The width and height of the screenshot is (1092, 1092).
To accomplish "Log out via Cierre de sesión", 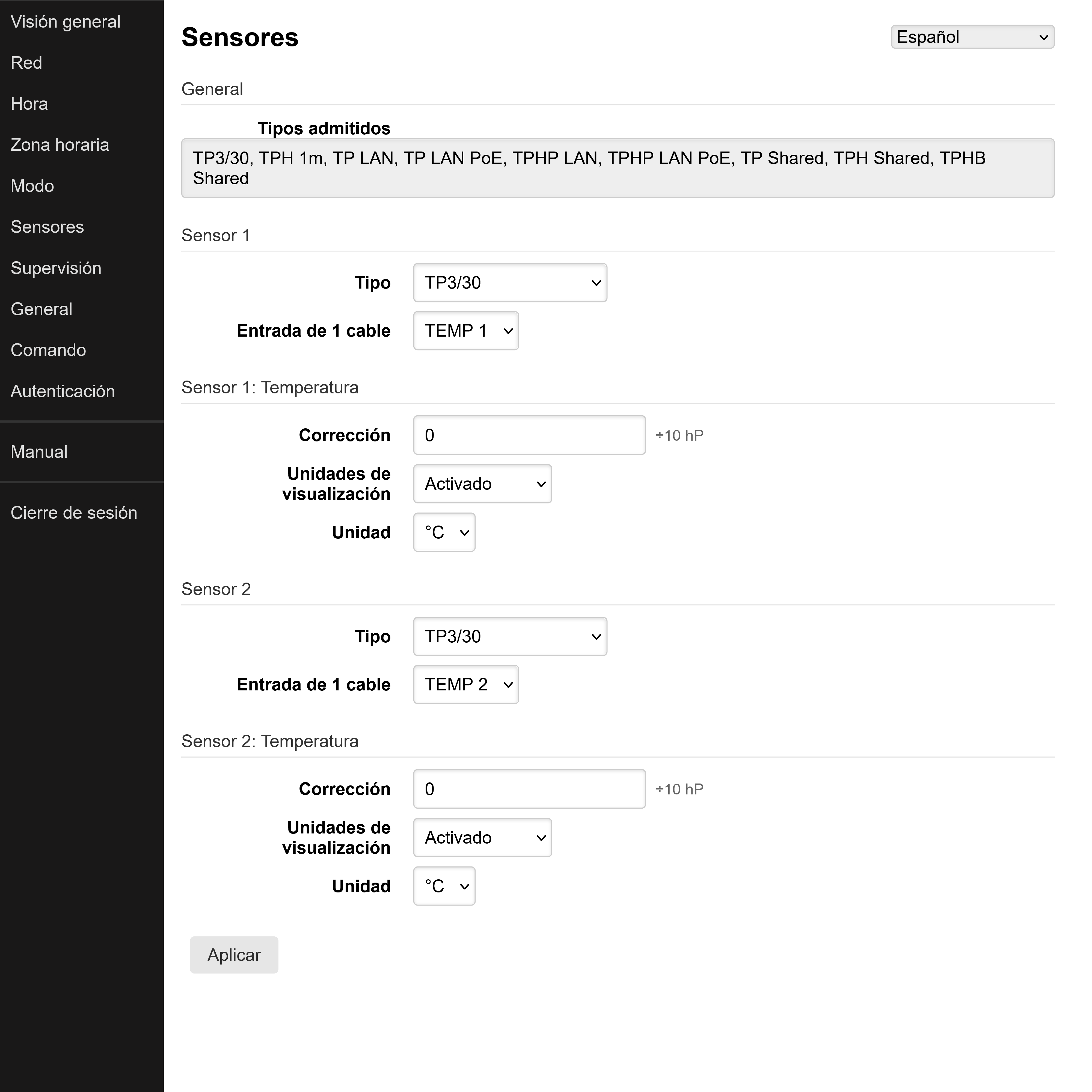I will (x=74, y=512).
